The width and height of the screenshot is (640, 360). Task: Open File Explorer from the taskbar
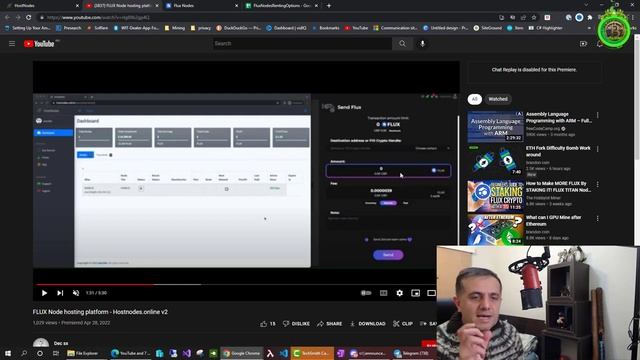pos(83,353)
